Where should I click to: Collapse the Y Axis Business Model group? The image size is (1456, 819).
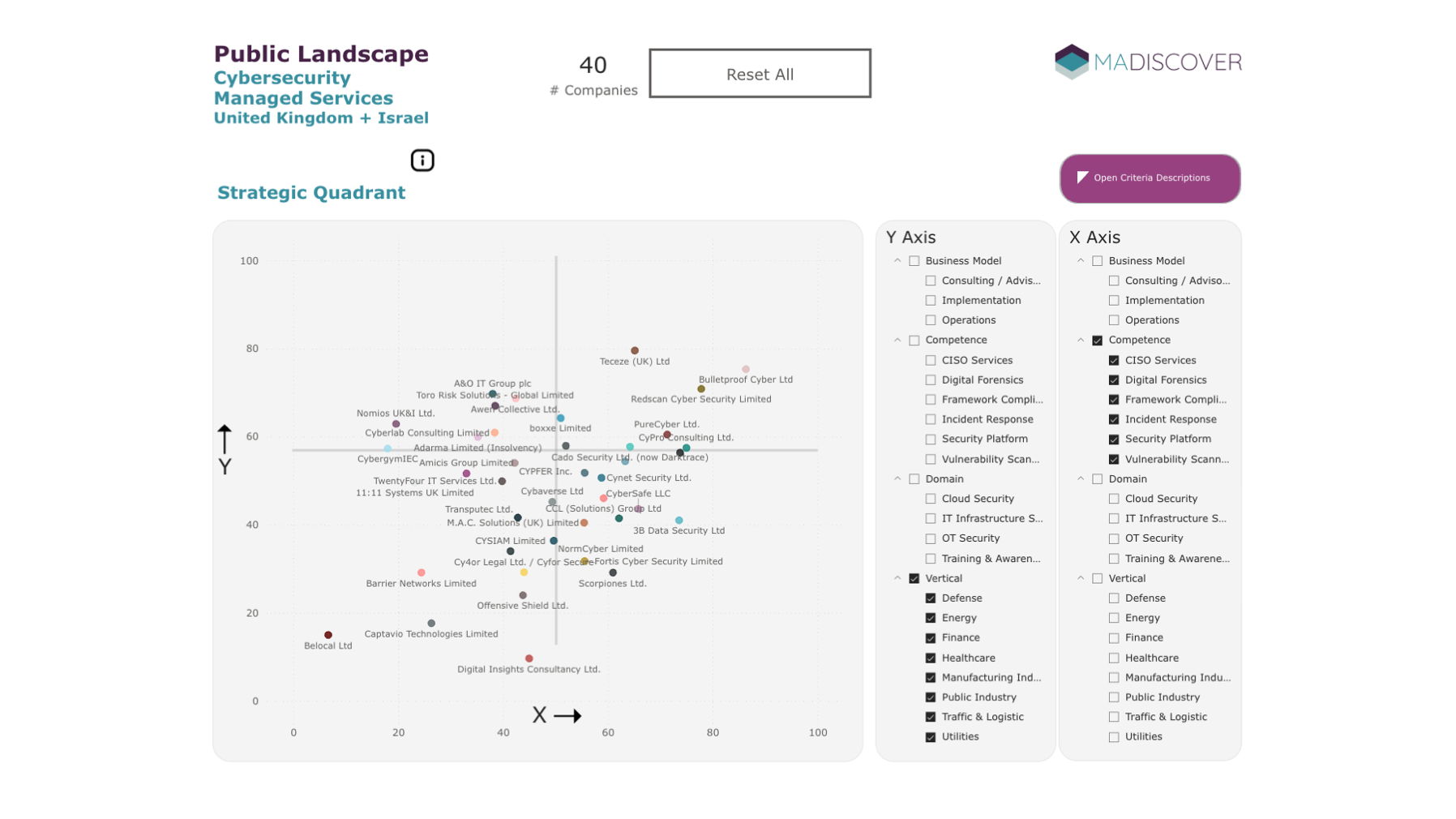coord(897,261)
